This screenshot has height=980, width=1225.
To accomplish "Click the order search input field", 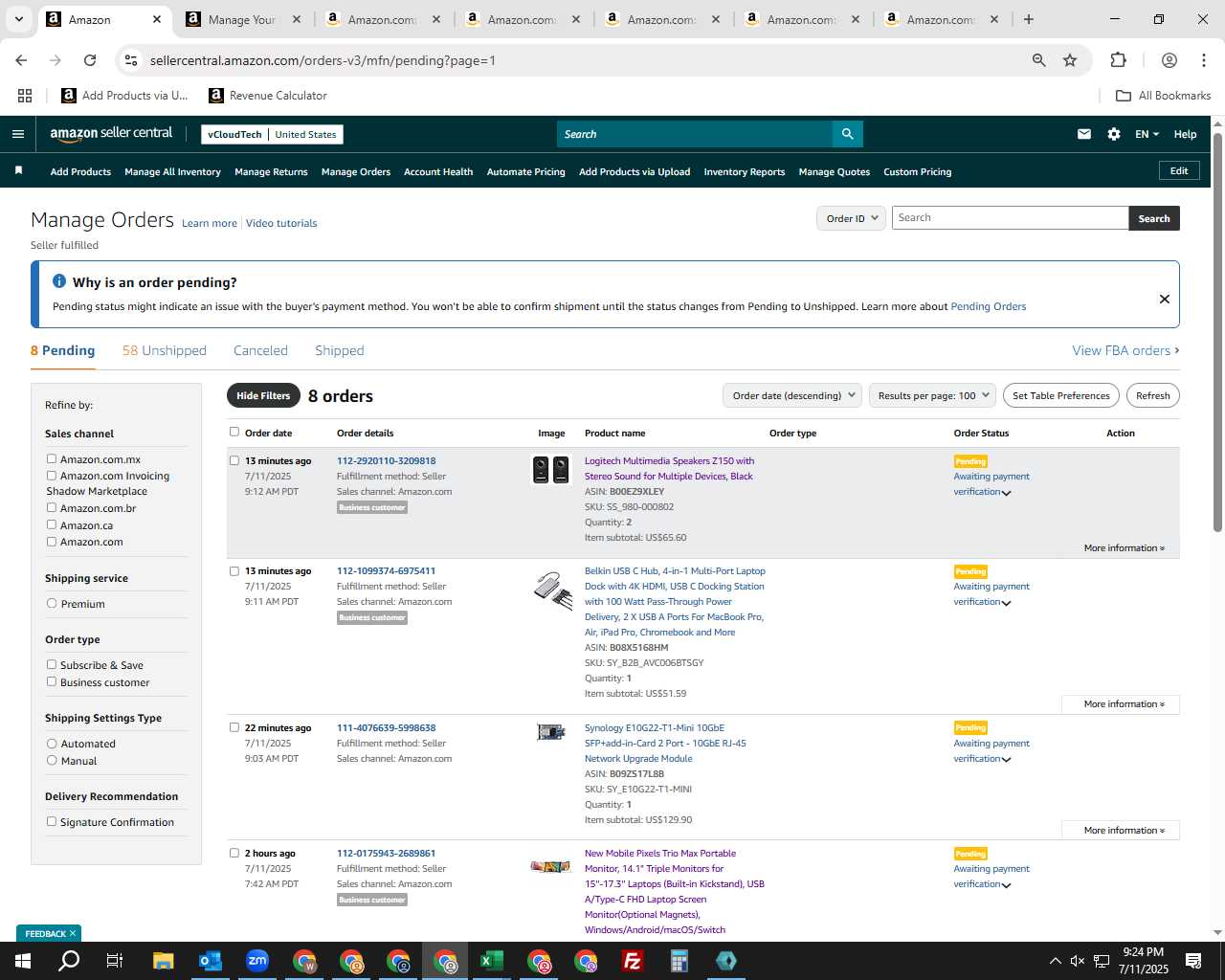I will pos(1010,218).
